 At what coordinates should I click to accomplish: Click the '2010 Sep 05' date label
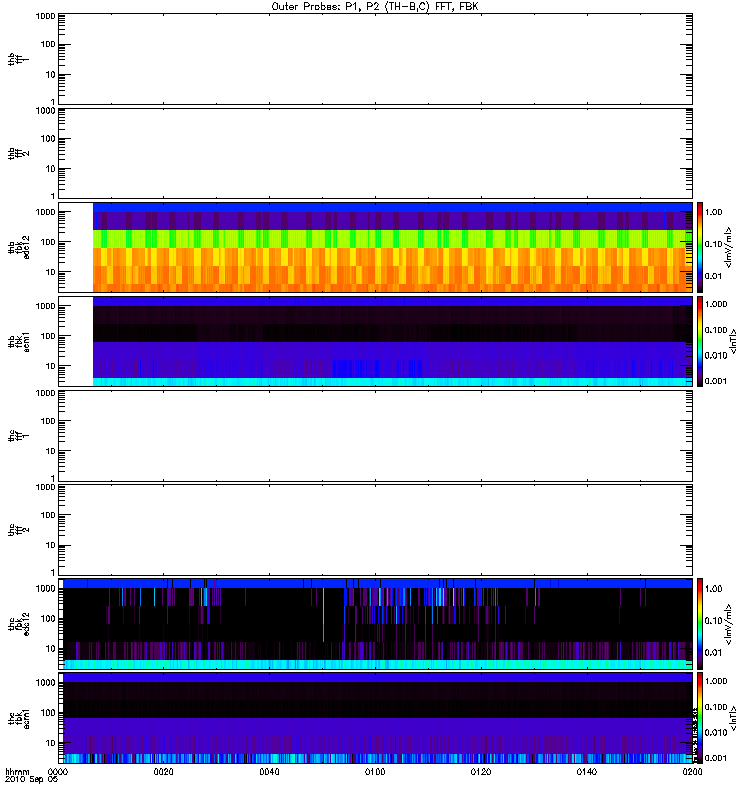click(x=31, y=779)
